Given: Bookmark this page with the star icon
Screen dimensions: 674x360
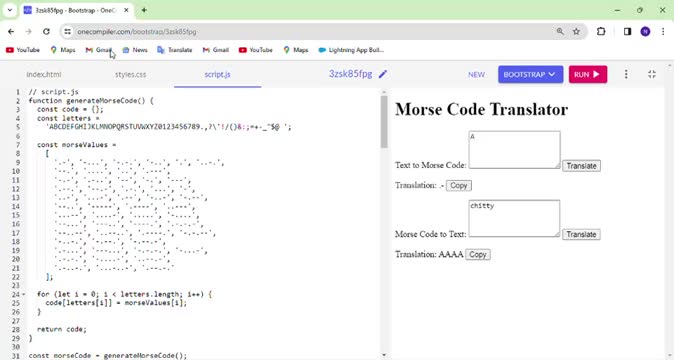Looking at the screenshot, I should (576, 31).
